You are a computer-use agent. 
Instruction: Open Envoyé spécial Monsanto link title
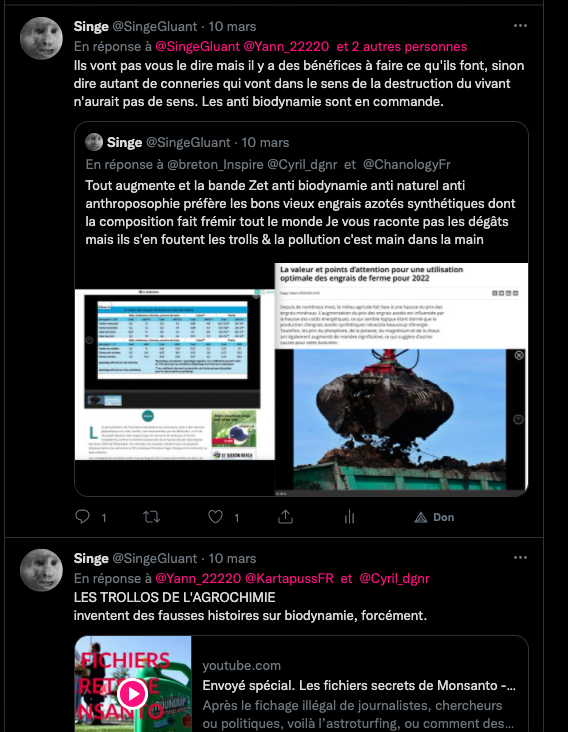click(359, 685)
